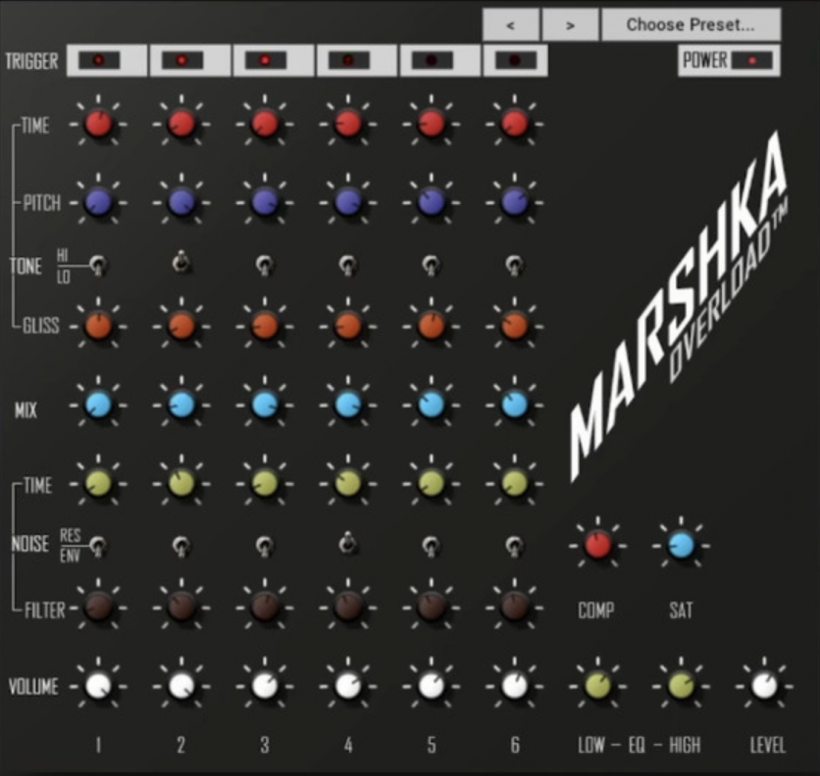
Task: Click the red tone TIME knob on channel 5
Action: (431, 124)
